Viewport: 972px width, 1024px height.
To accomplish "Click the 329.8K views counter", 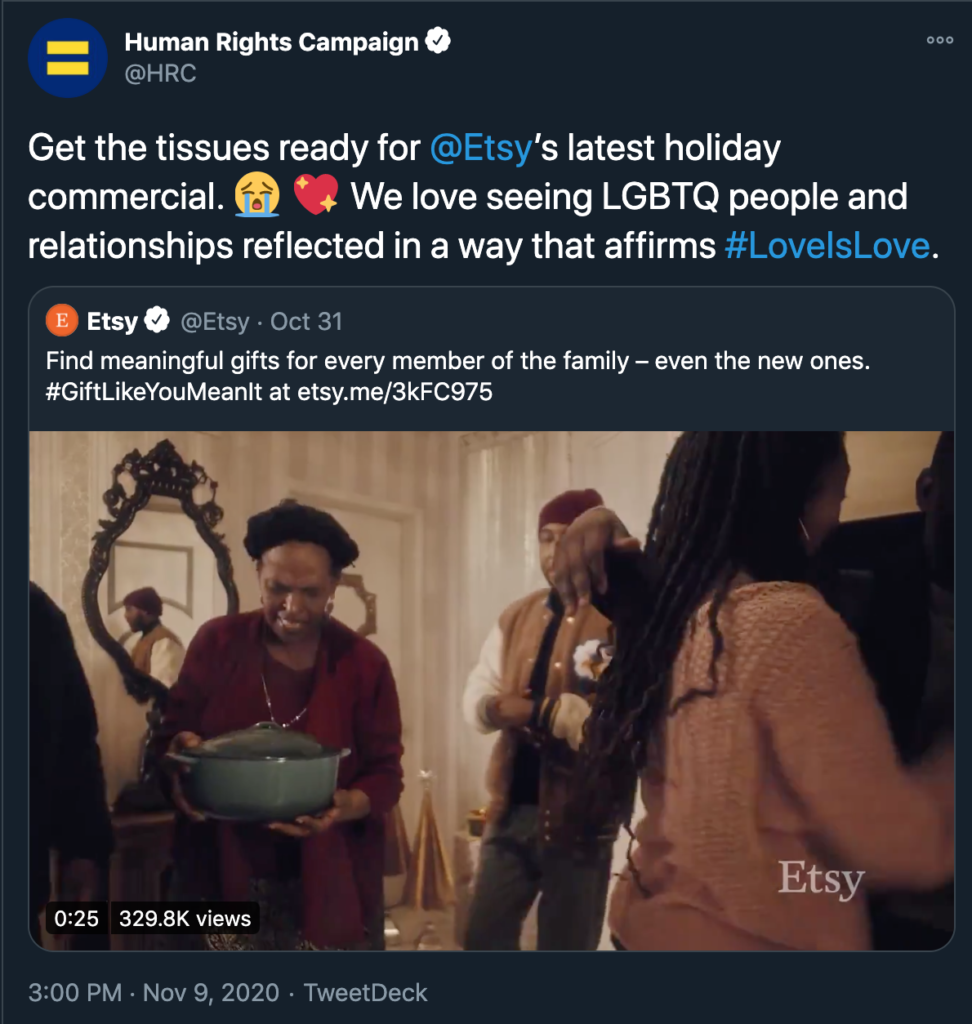I will point(185,917).
